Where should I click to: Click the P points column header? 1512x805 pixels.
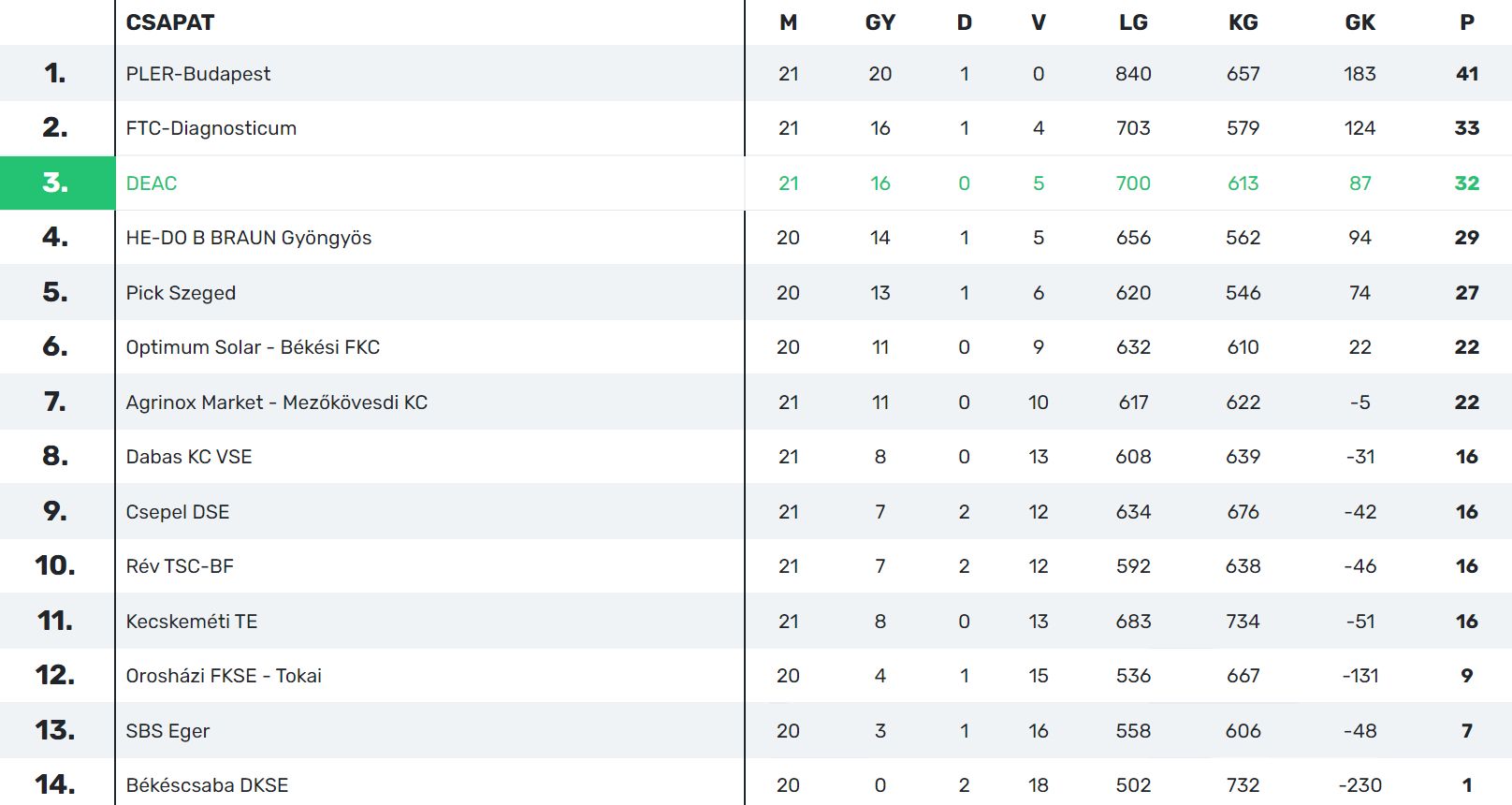pyautogui.click(x=1466, y=22)
